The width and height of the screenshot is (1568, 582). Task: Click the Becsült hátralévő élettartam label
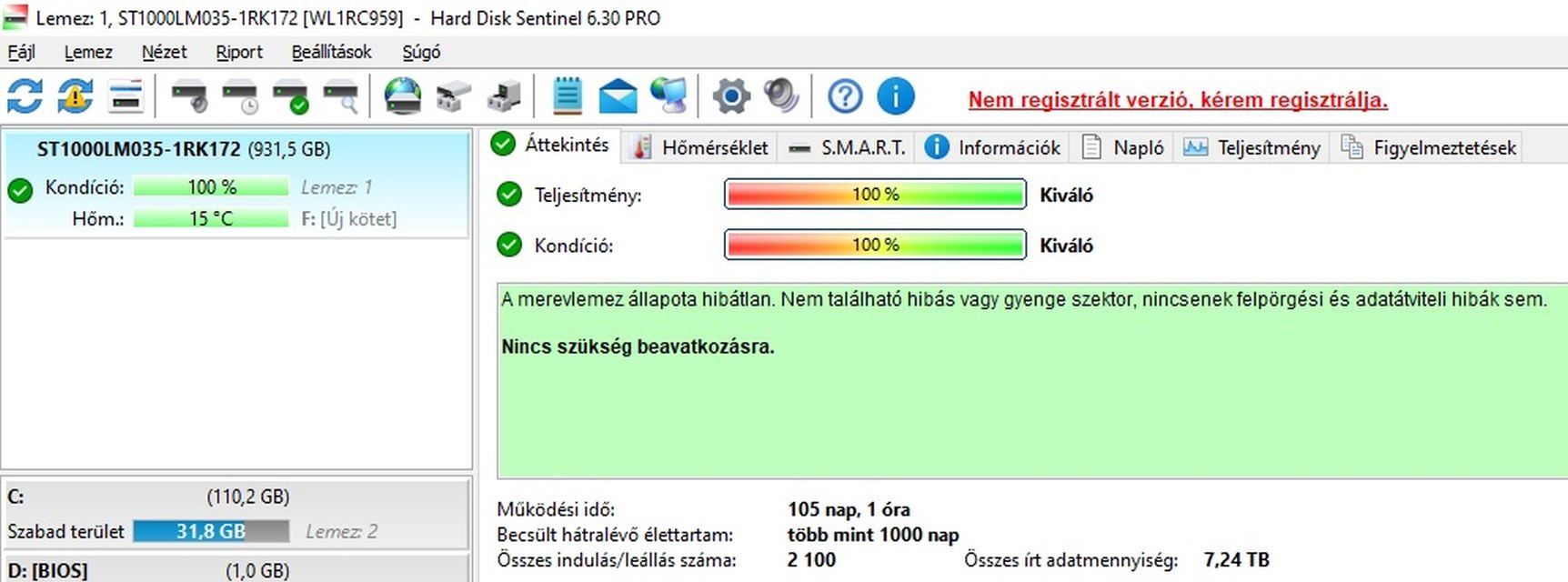click(x=615, y=535)
